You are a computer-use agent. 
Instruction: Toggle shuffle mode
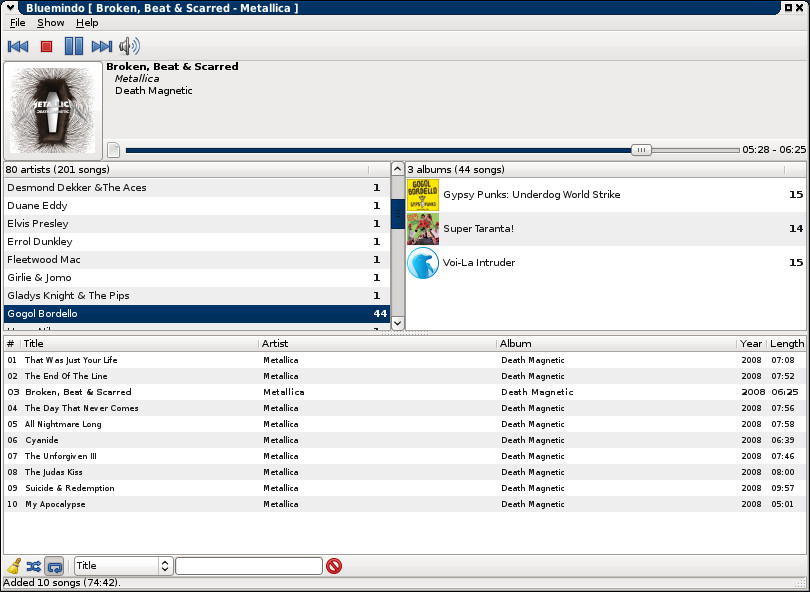click(x=34, y=566)
